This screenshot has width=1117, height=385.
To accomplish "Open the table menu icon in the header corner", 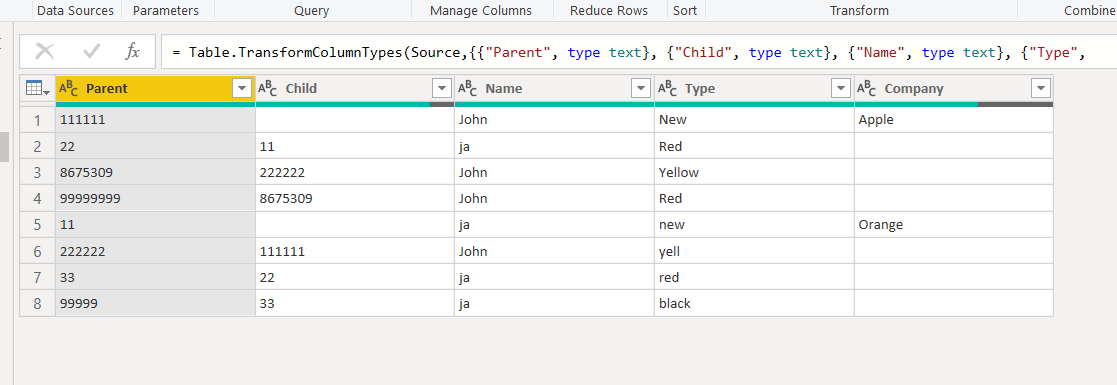I will [37, 88].
